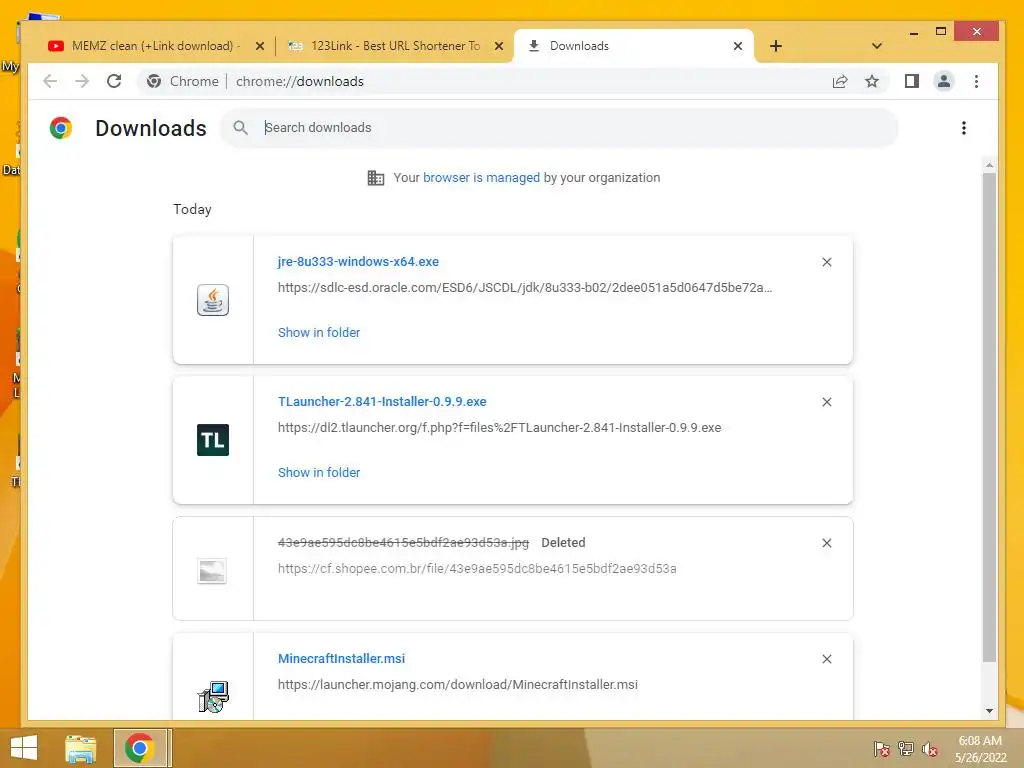The height and width of the screenshot is (768, 1024).
Task: Click the scrollbar up arrow
Action: 989,166
